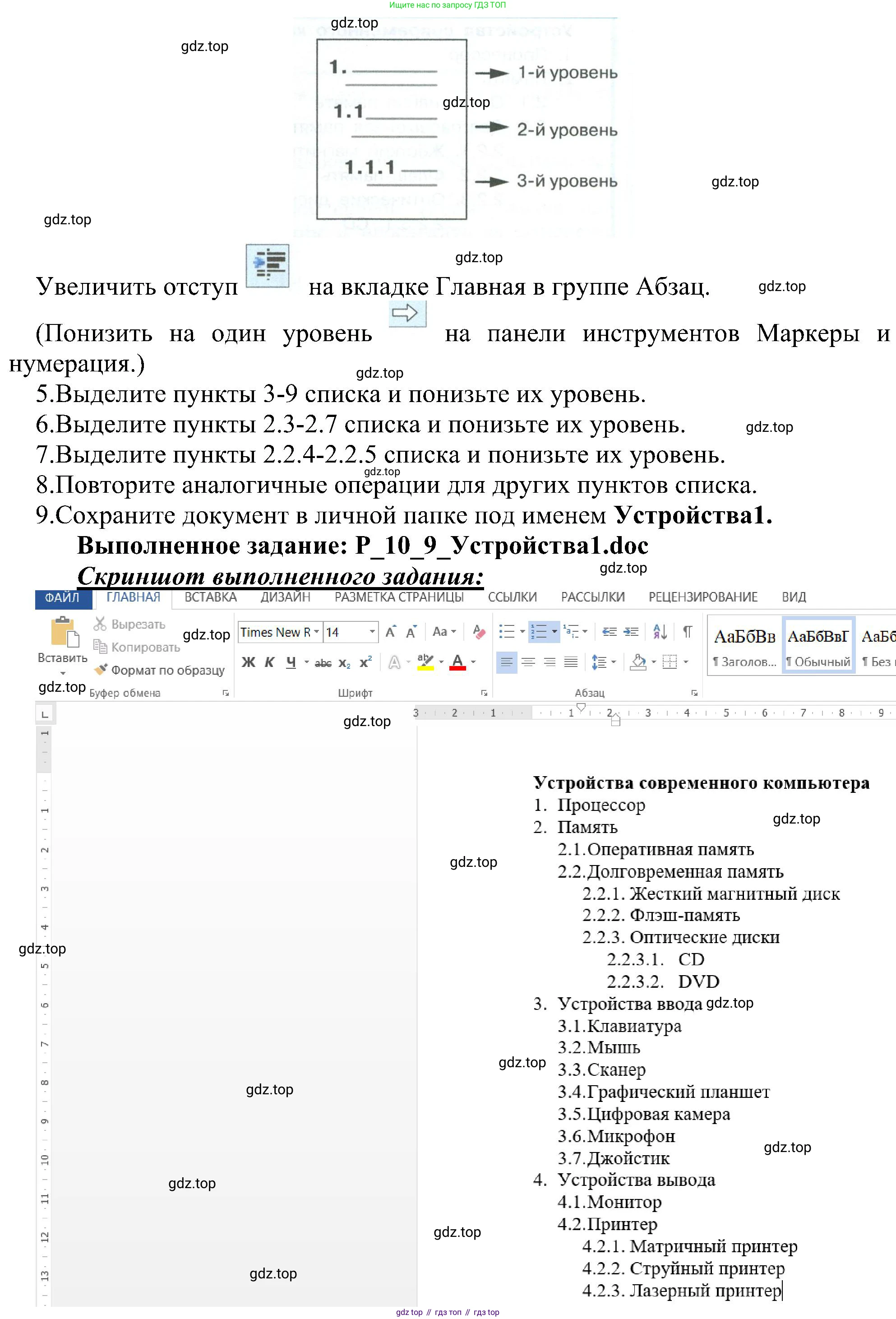Toggle align left paragraph button

(x=507, y=662)
